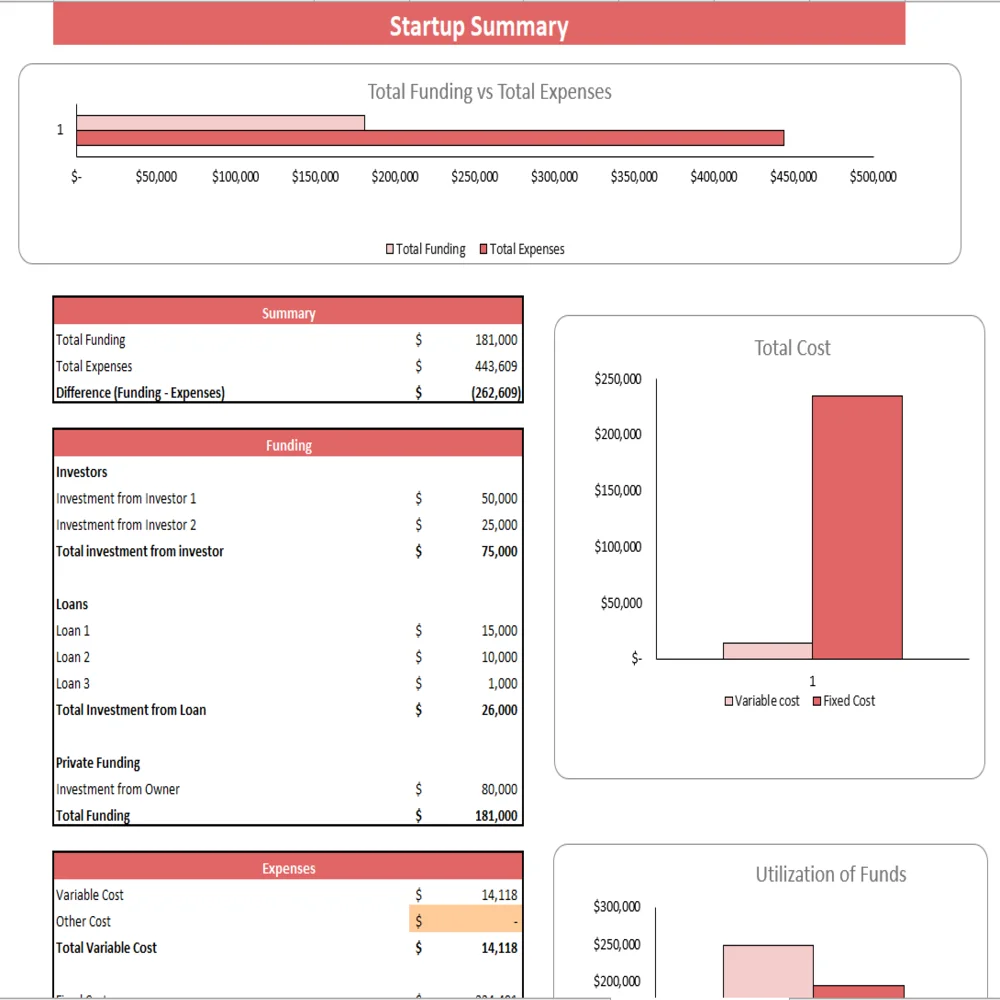Viewport: 1000px width, 1000px height.
Task: Click the Startup Summary title banner
Action: 479,26
